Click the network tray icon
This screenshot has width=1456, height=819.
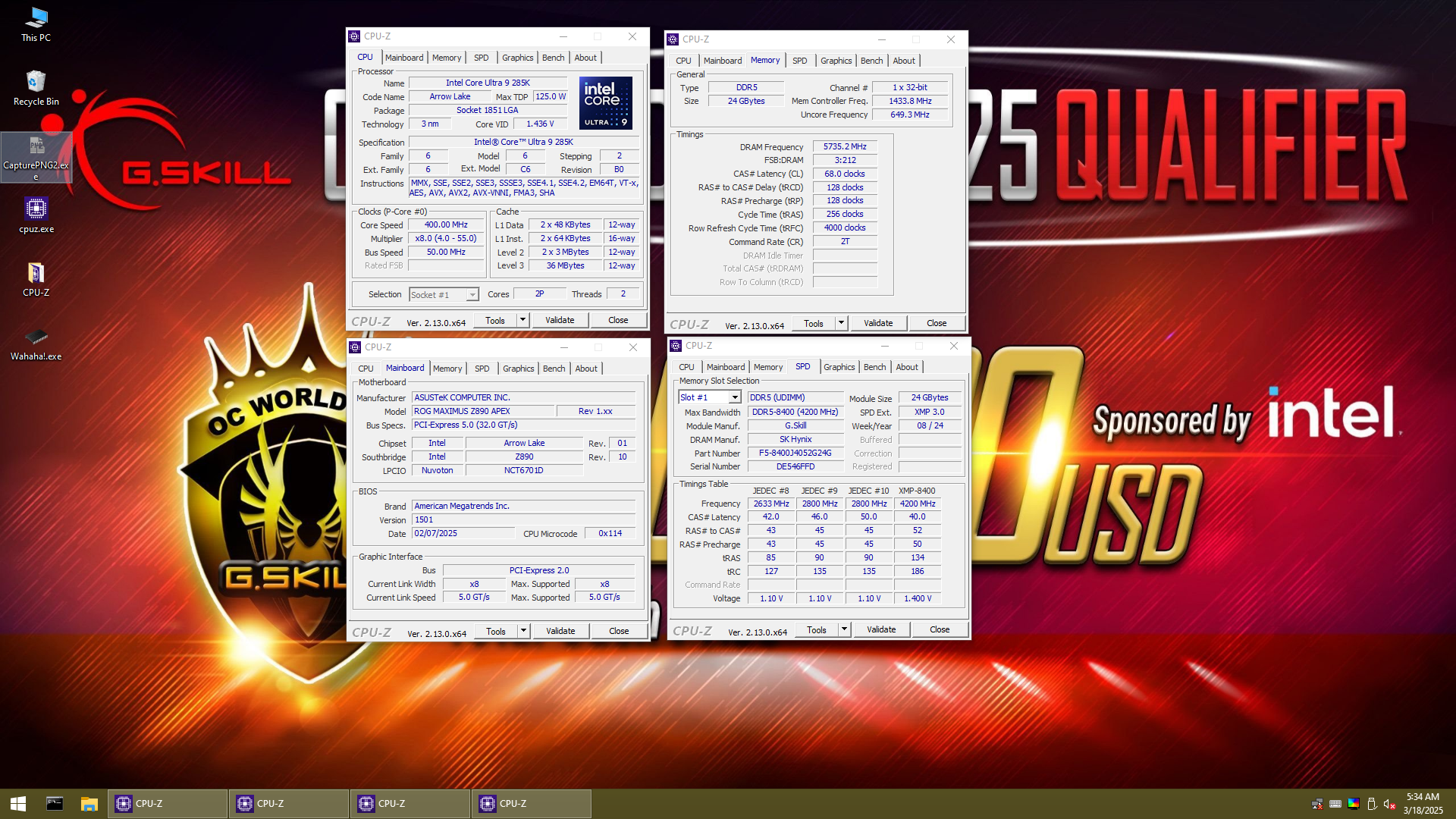coord(1317,804)
